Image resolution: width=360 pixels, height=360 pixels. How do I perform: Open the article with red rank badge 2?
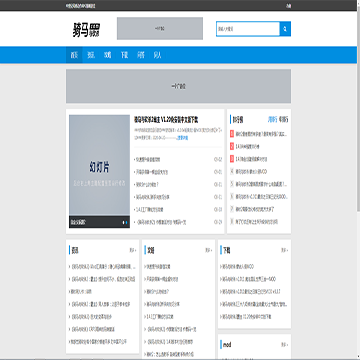coord(247,147)
